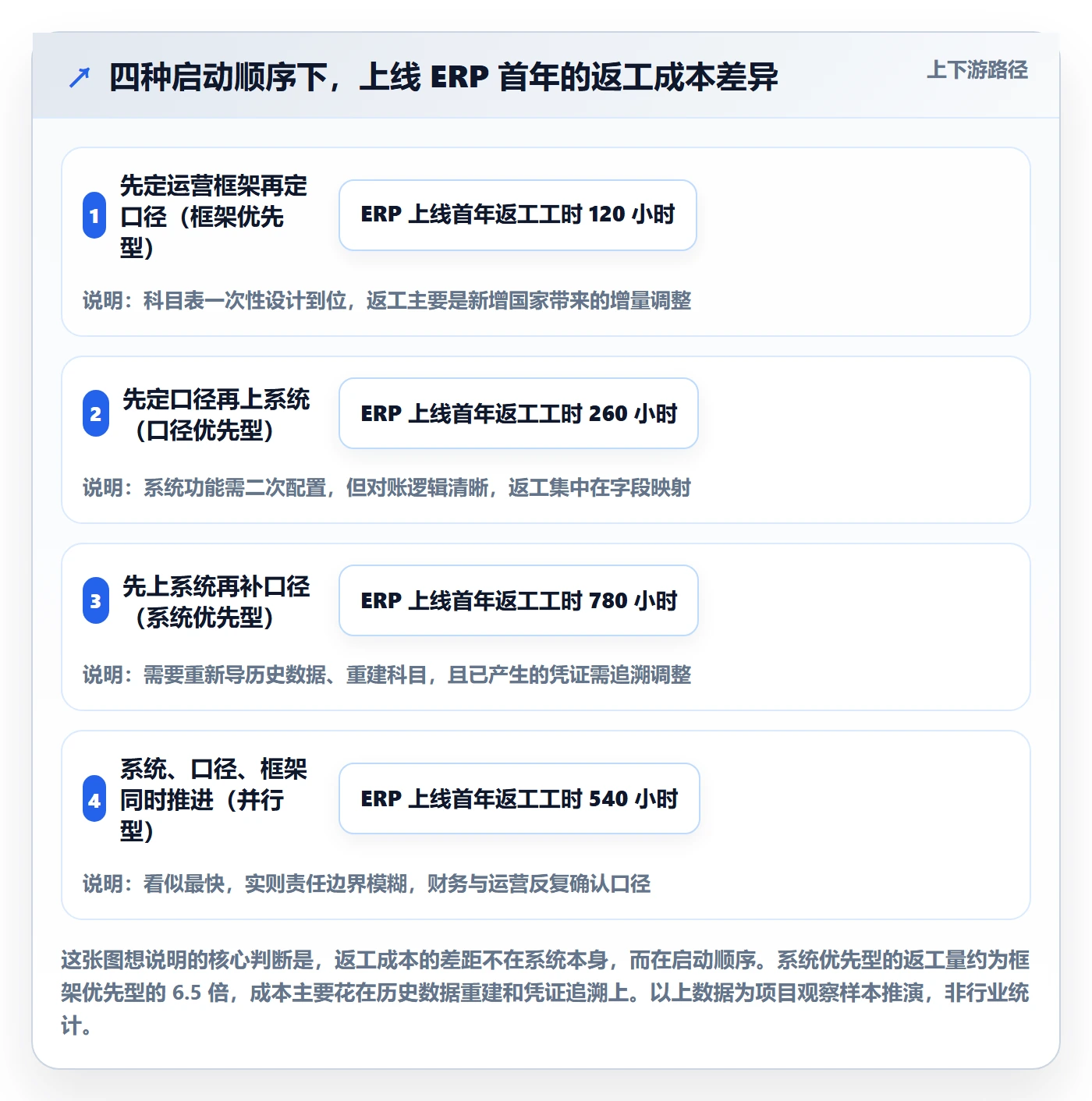Select the 先定运营框架再定口径（框架优先型）heading
Image resolution: width=1092 pixels, height=1101 pixels.
tap(214, 216)
